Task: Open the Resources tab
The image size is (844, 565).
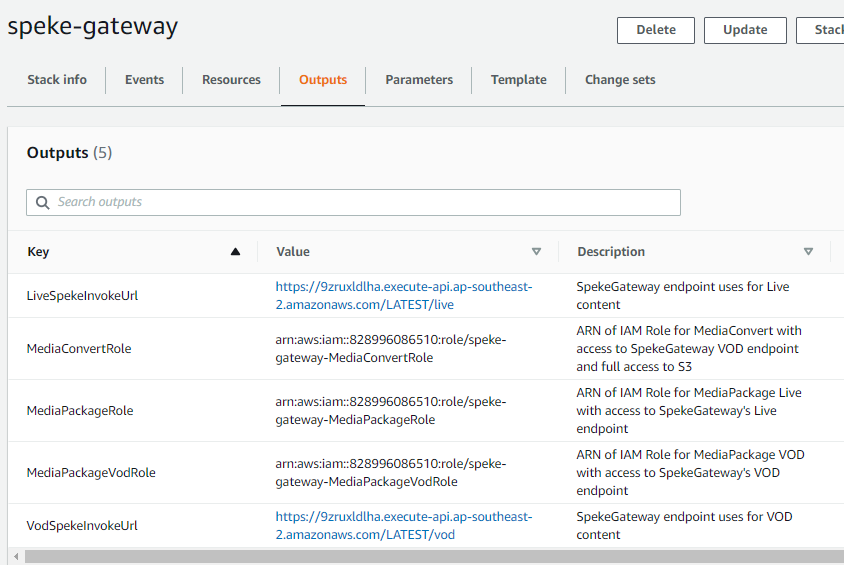Action: [231, 80]
